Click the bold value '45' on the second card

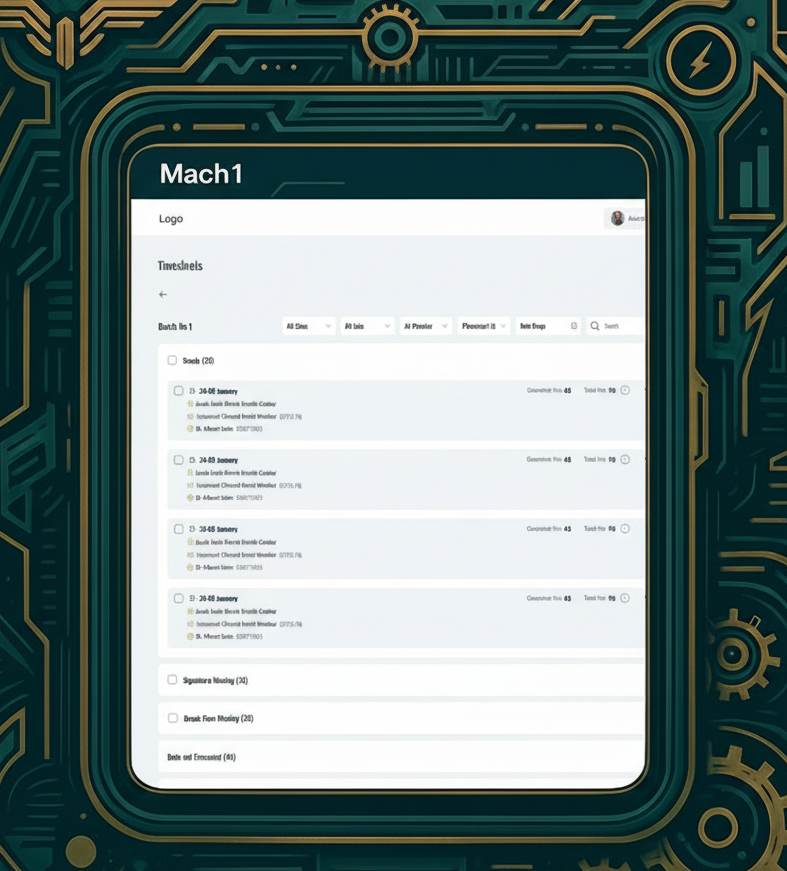click(567, 460)
